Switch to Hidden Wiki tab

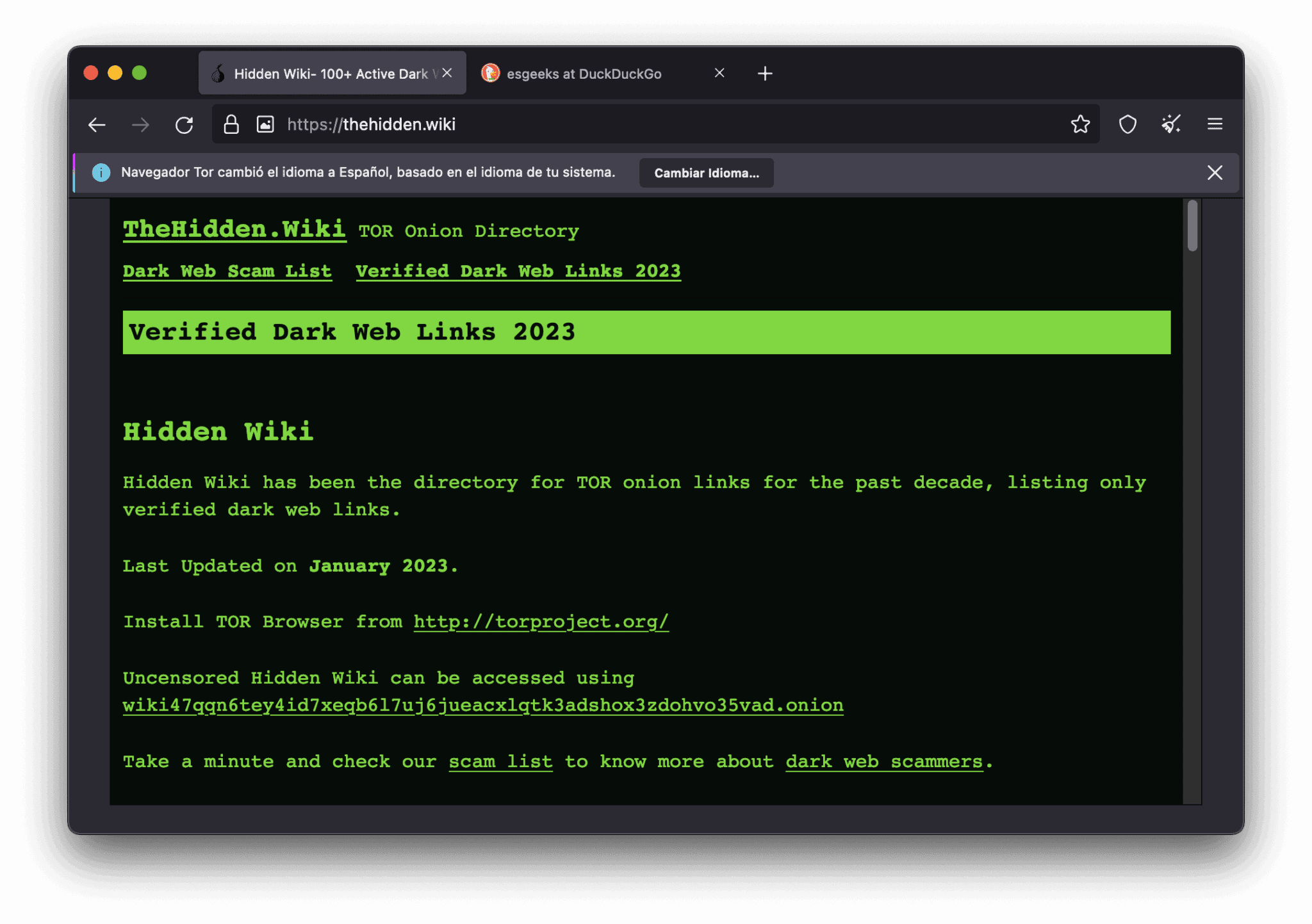point(332,73)
